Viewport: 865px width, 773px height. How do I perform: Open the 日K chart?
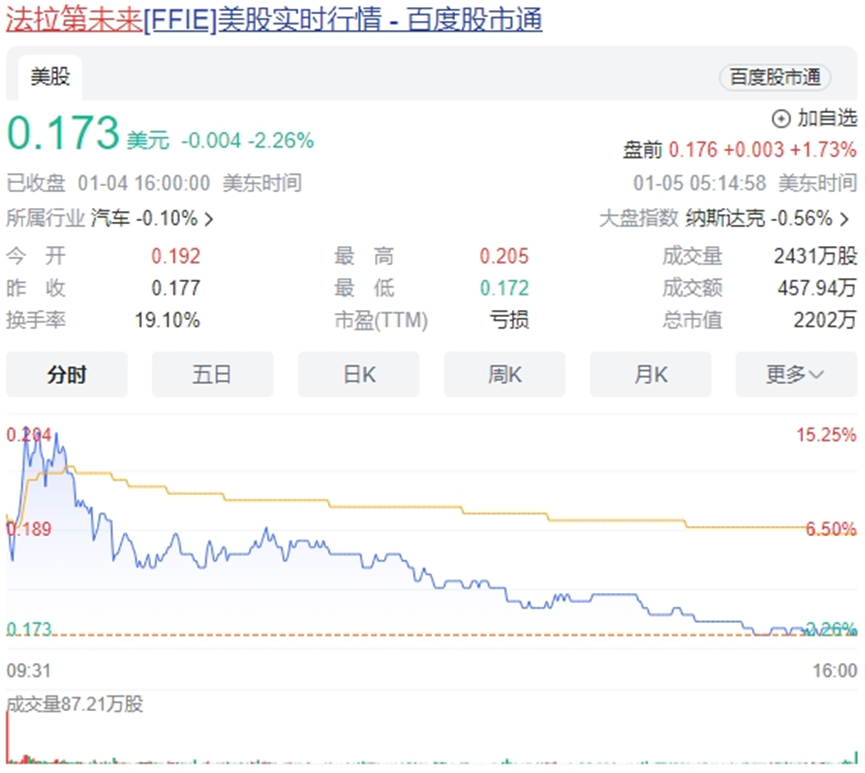[358, 374]
